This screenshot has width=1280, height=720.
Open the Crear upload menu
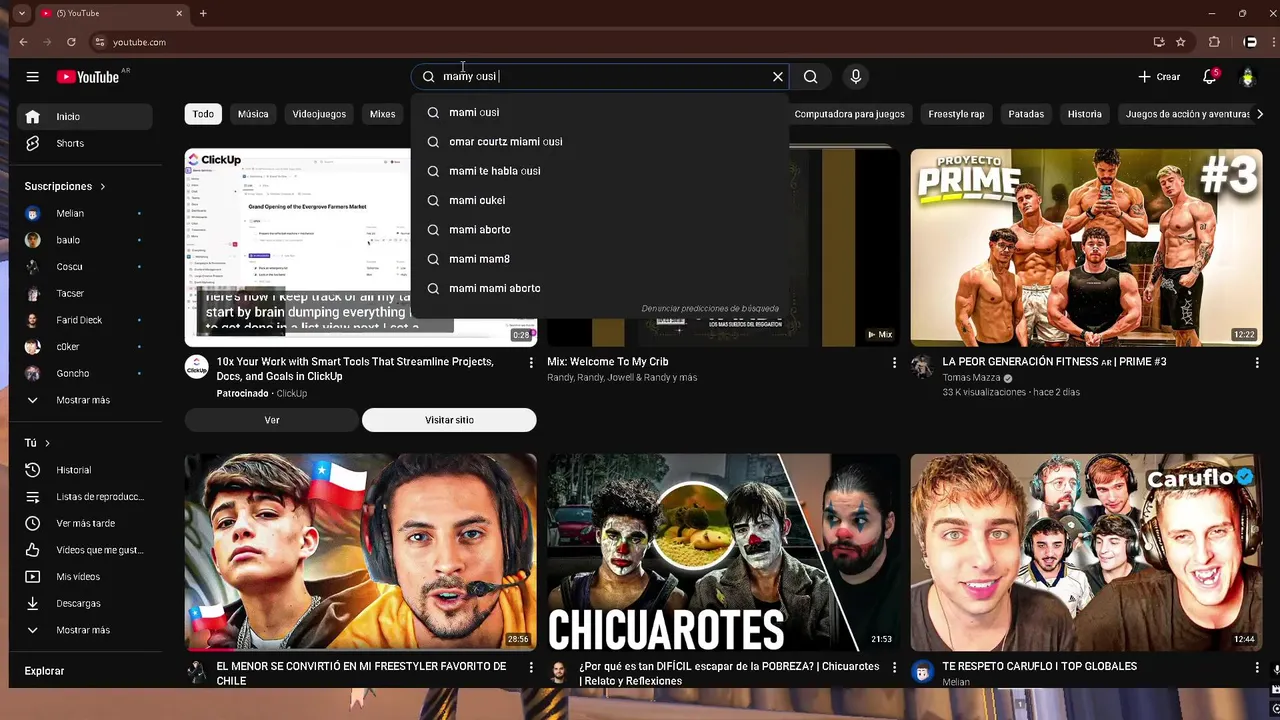(1159, 77)
